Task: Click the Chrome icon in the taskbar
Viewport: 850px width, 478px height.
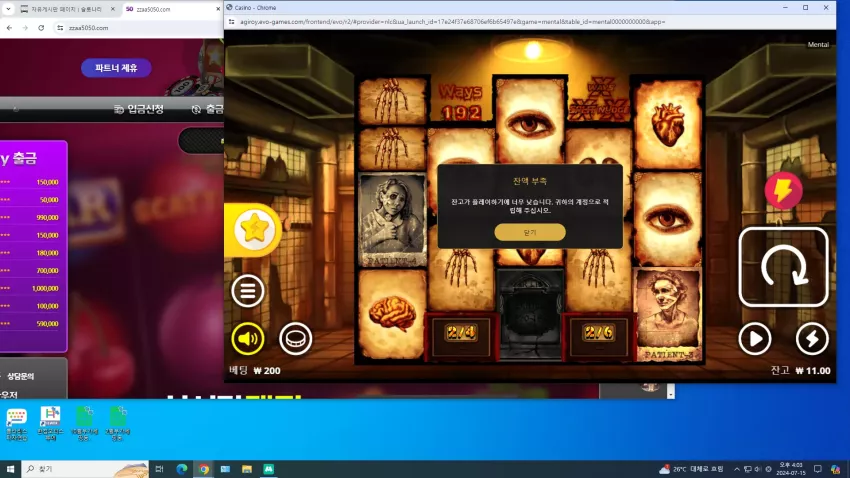Action: 204,469
